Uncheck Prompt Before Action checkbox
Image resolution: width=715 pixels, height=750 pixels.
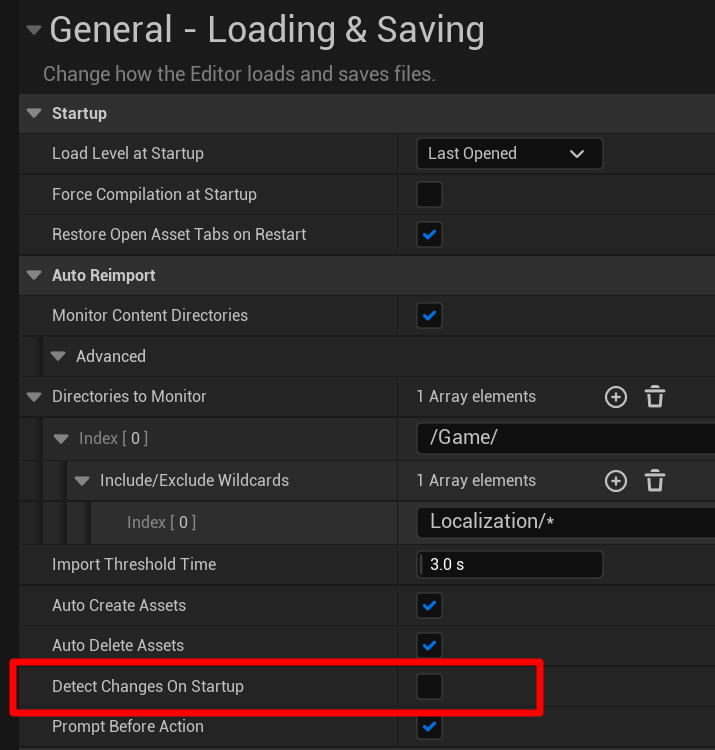429,727
